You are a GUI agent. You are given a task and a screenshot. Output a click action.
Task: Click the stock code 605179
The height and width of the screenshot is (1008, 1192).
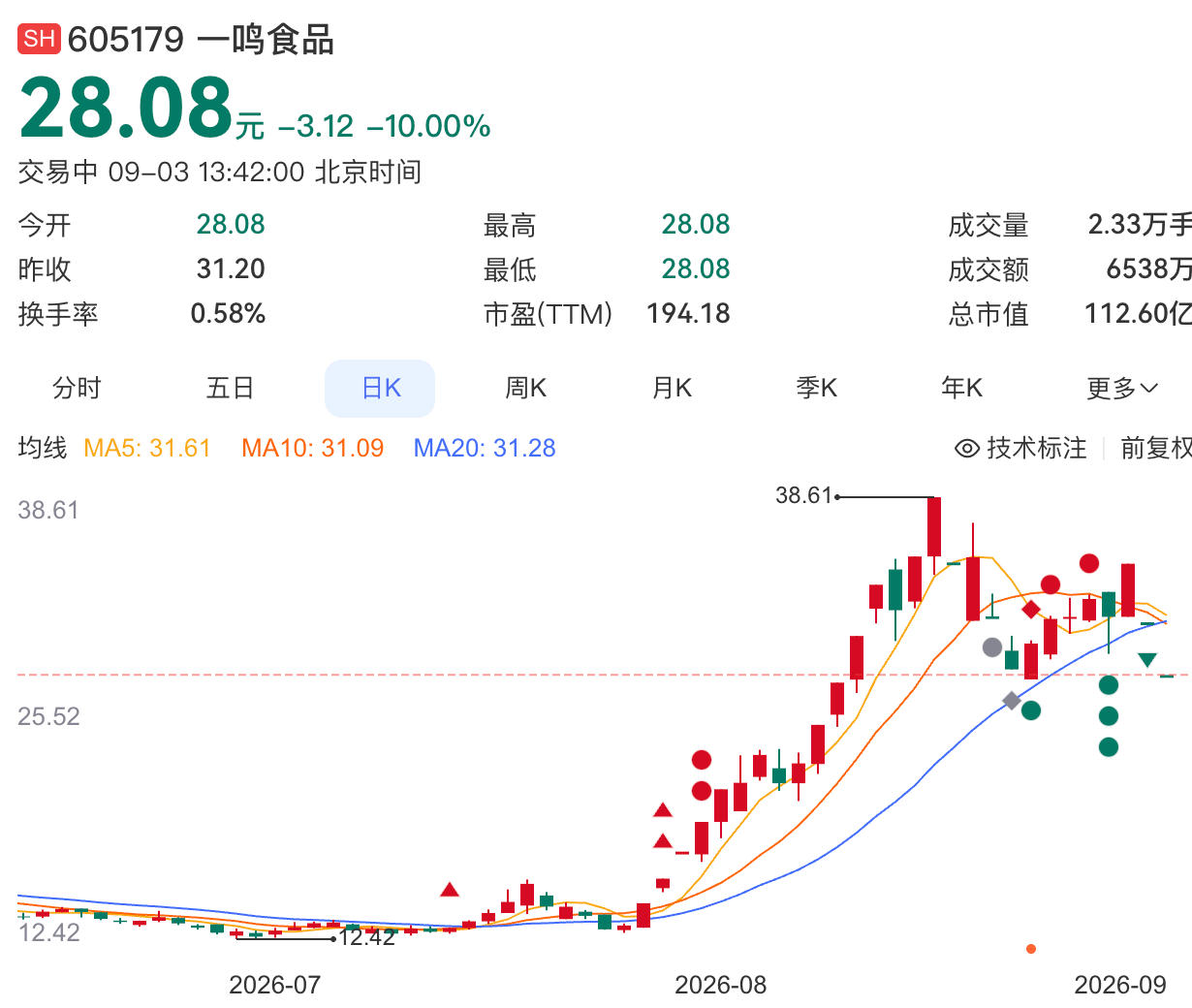click(x=126, y=40)
